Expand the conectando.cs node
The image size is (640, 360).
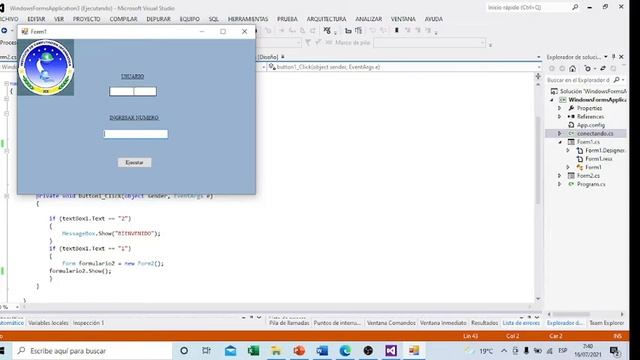click(560, 133)
